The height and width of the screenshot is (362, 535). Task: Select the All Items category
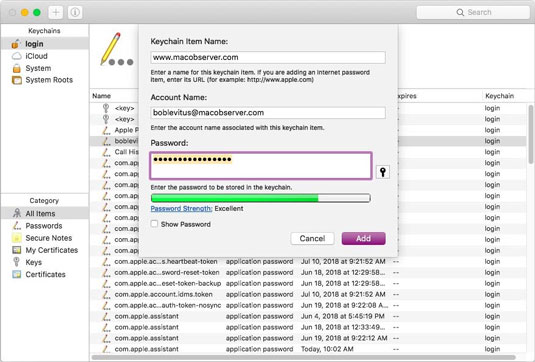(44, 213)
